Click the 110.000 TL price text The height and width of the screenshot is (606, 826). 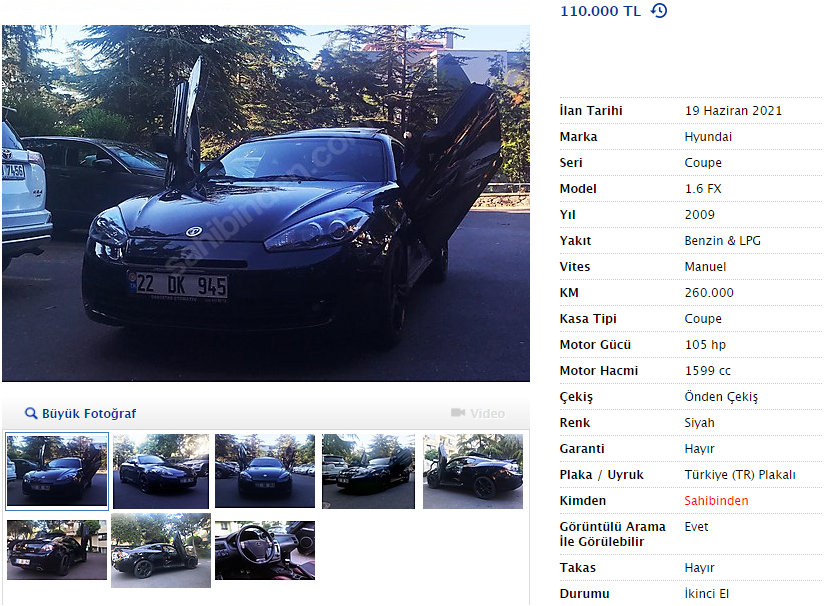(x=600, y=11)
